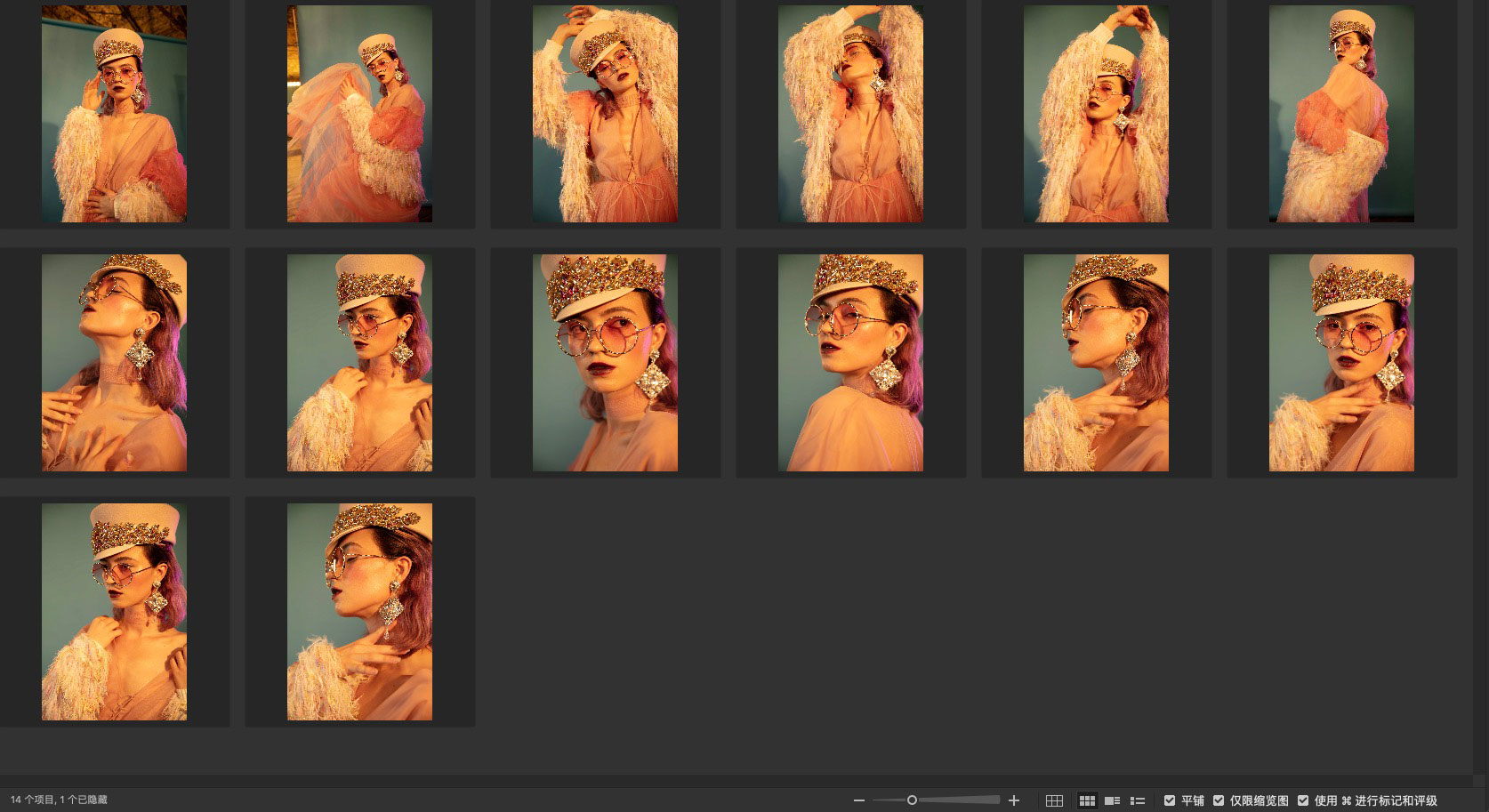The height and width of the screenshot is (812, 1489).
Task: Switch to thumbnail grid view
Action: (1087, 800)
